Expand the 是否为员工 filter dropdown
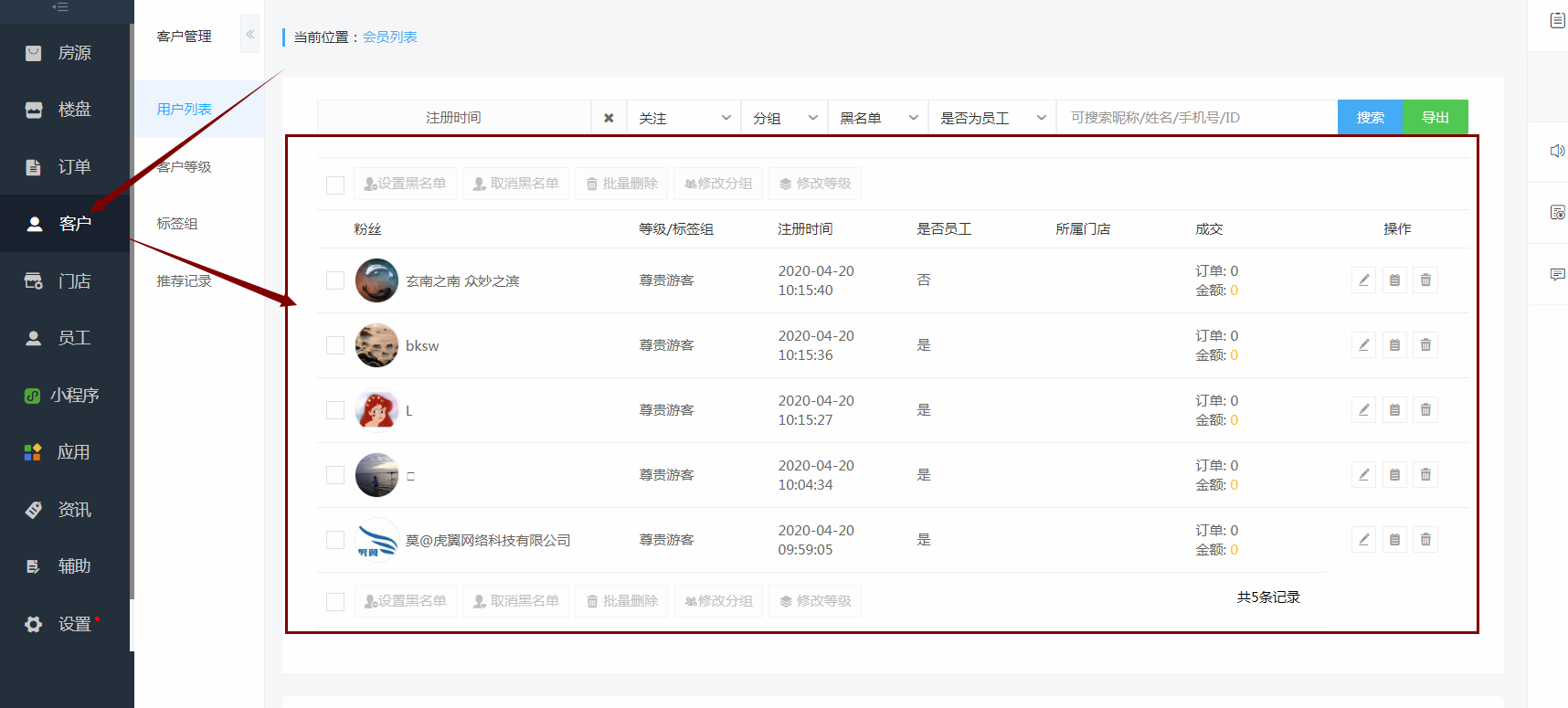1568x708 pixels. click(992, 118)
